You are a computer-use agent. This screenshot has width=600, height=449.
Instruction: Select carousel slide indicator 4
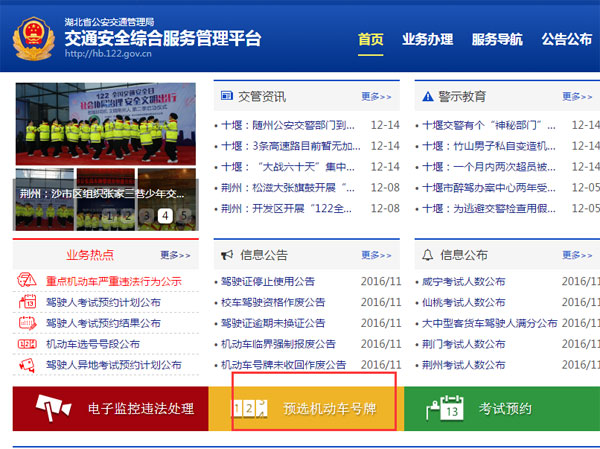[165, 216]
